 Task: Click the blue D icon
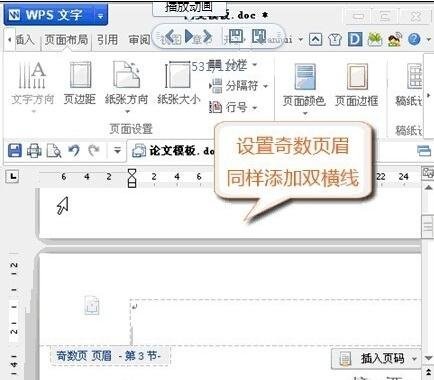click(355, 39)
